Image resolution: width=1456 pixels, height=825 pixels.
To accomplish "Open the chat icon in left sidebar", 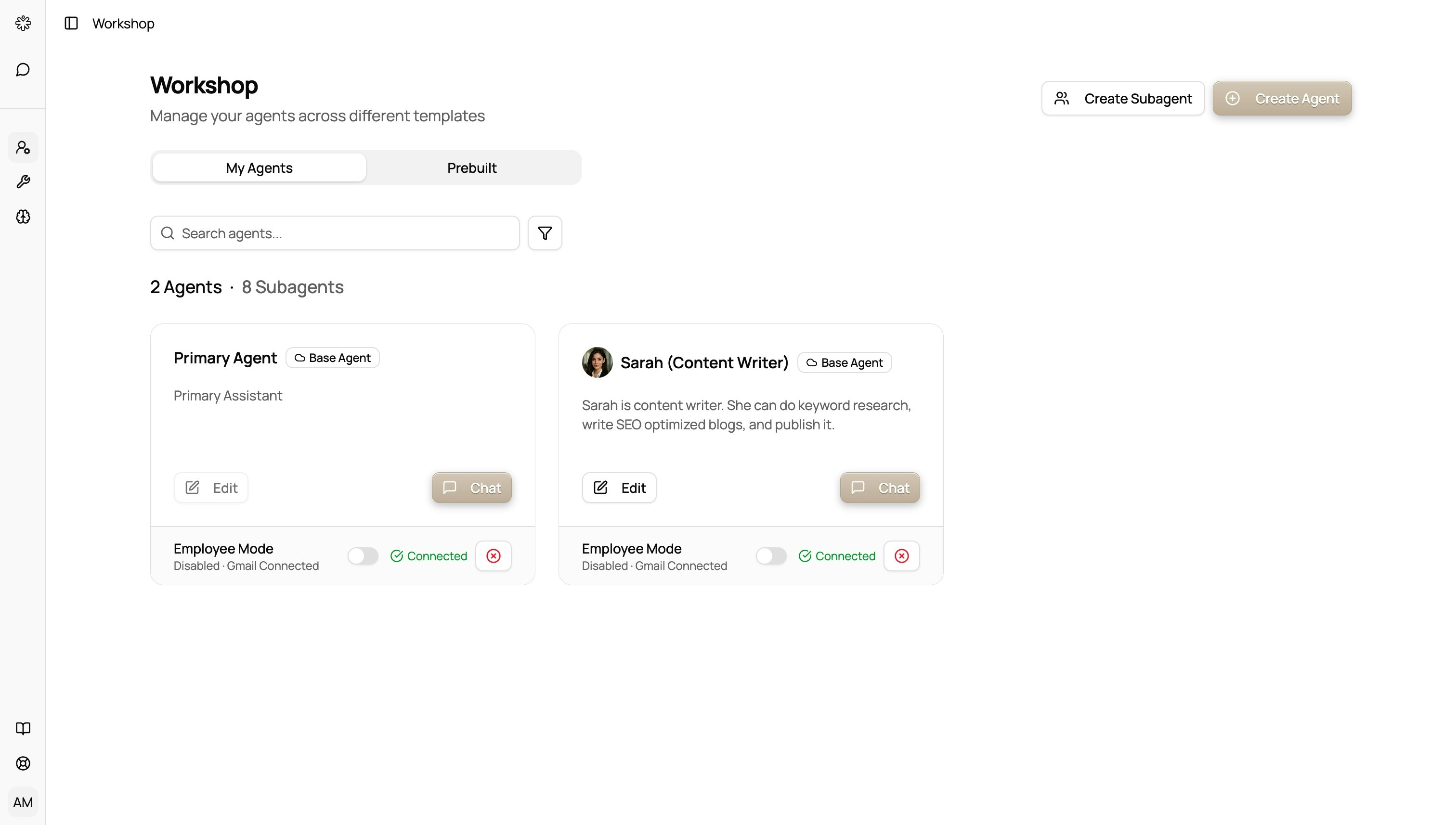I will 23,70.
